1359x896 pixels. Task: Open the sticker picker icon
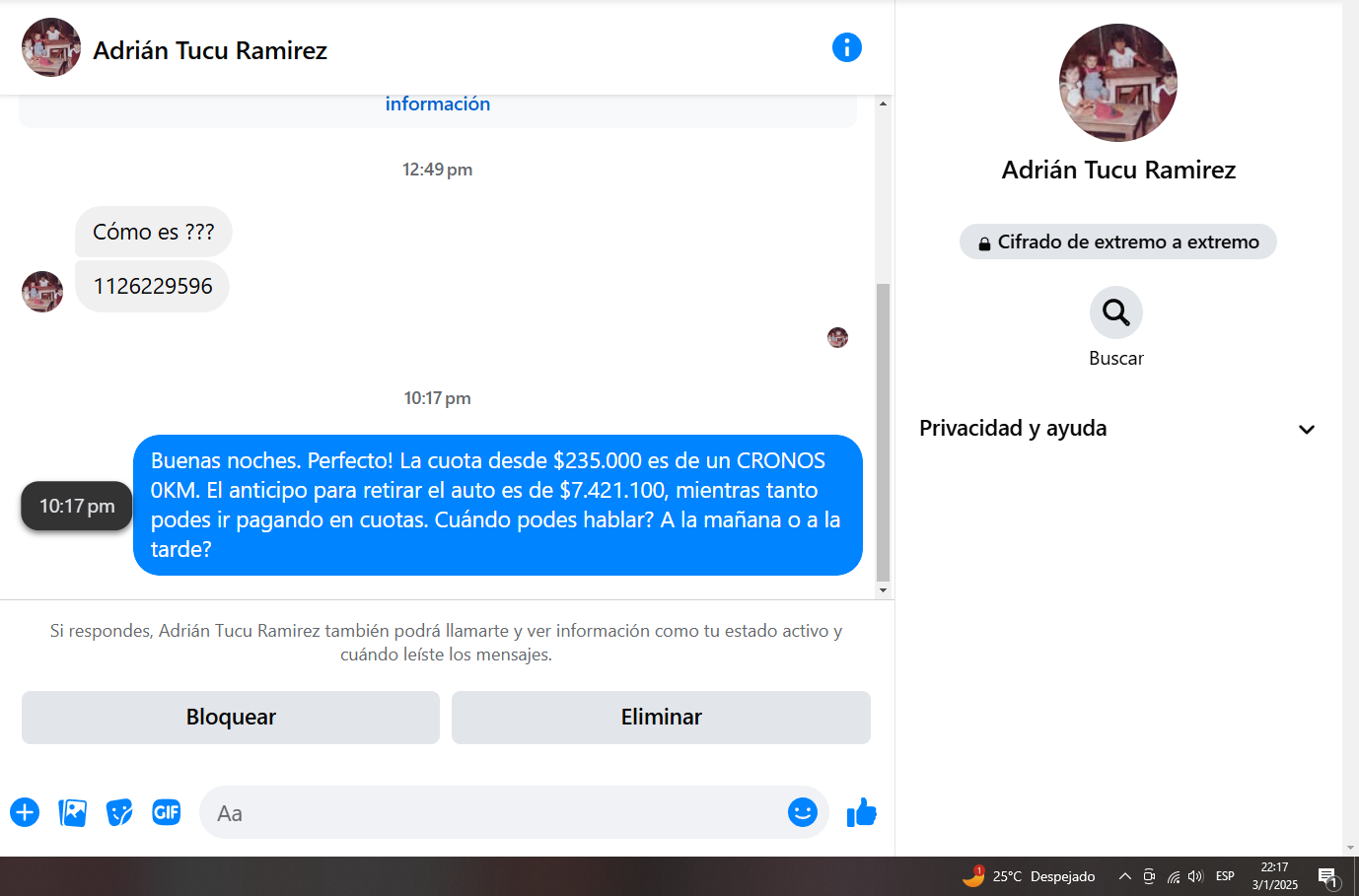click(119, 812)
